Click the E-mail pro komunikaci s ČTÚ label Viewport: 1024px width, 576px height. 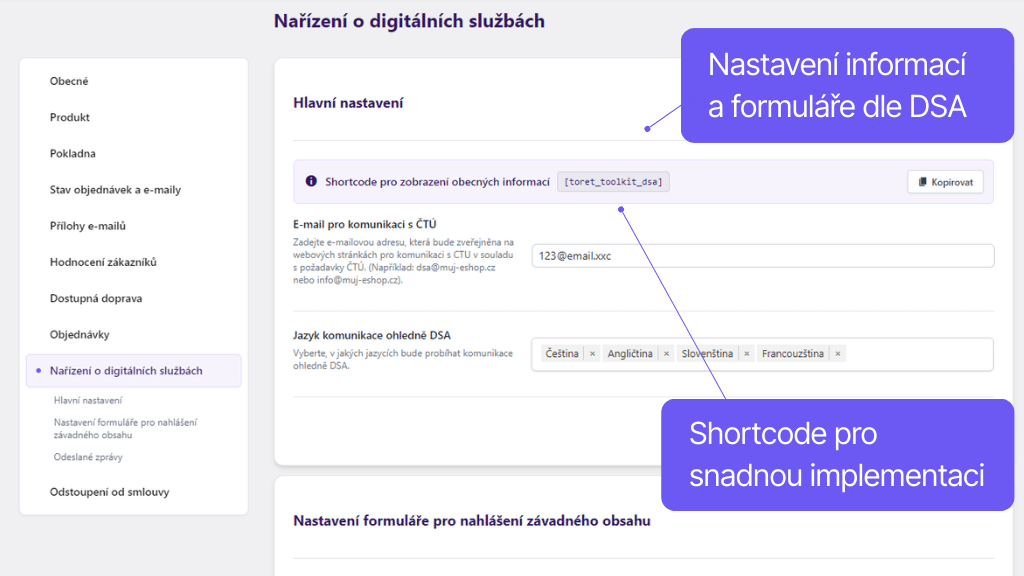[x=364, y=225]
